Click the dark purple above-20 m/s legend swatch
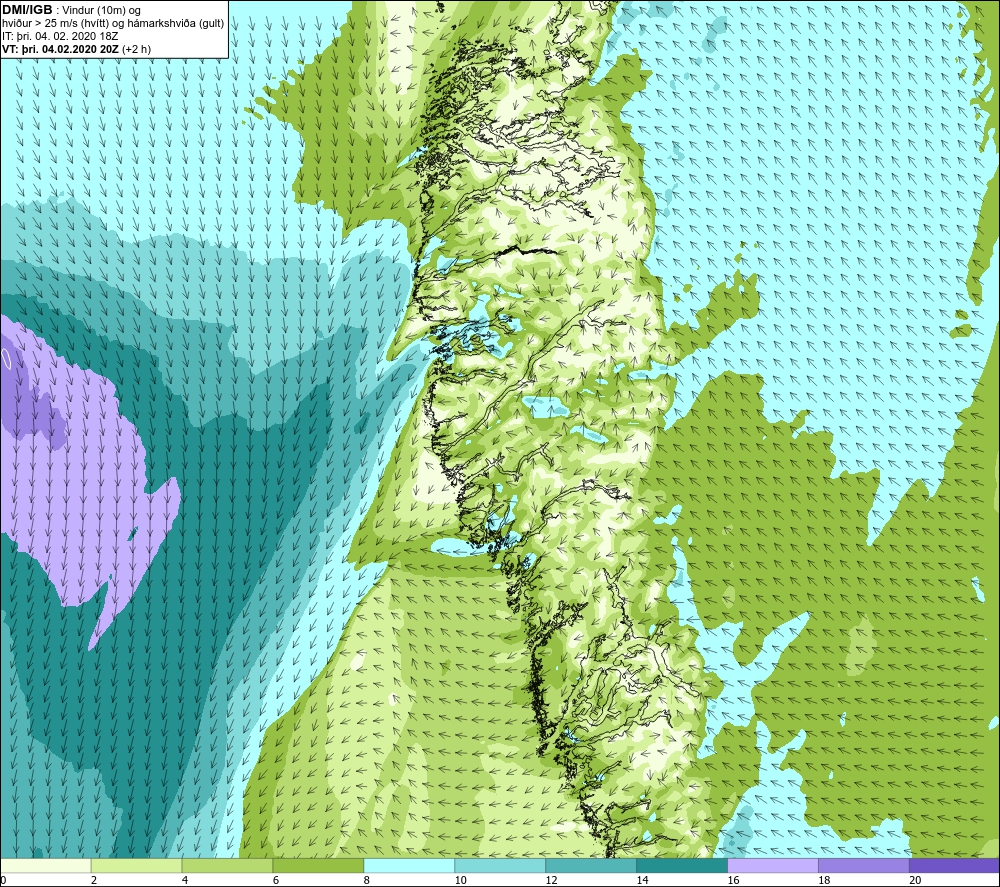The width and height of the screenshot is (1000, 887). point(954,865)
